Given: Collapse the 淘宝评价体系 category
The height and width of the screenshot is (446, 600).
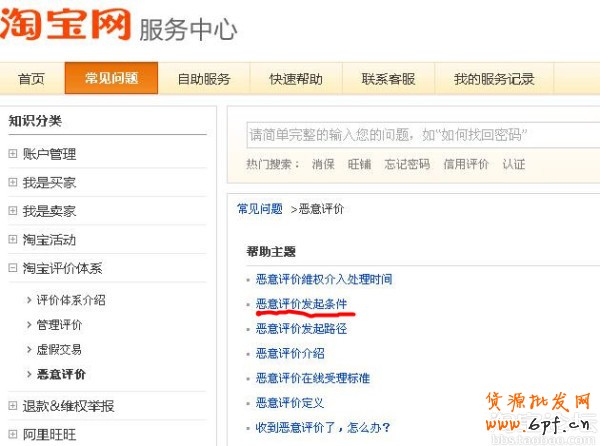Looking at the screenshot, I should click(x=13, y=268).
